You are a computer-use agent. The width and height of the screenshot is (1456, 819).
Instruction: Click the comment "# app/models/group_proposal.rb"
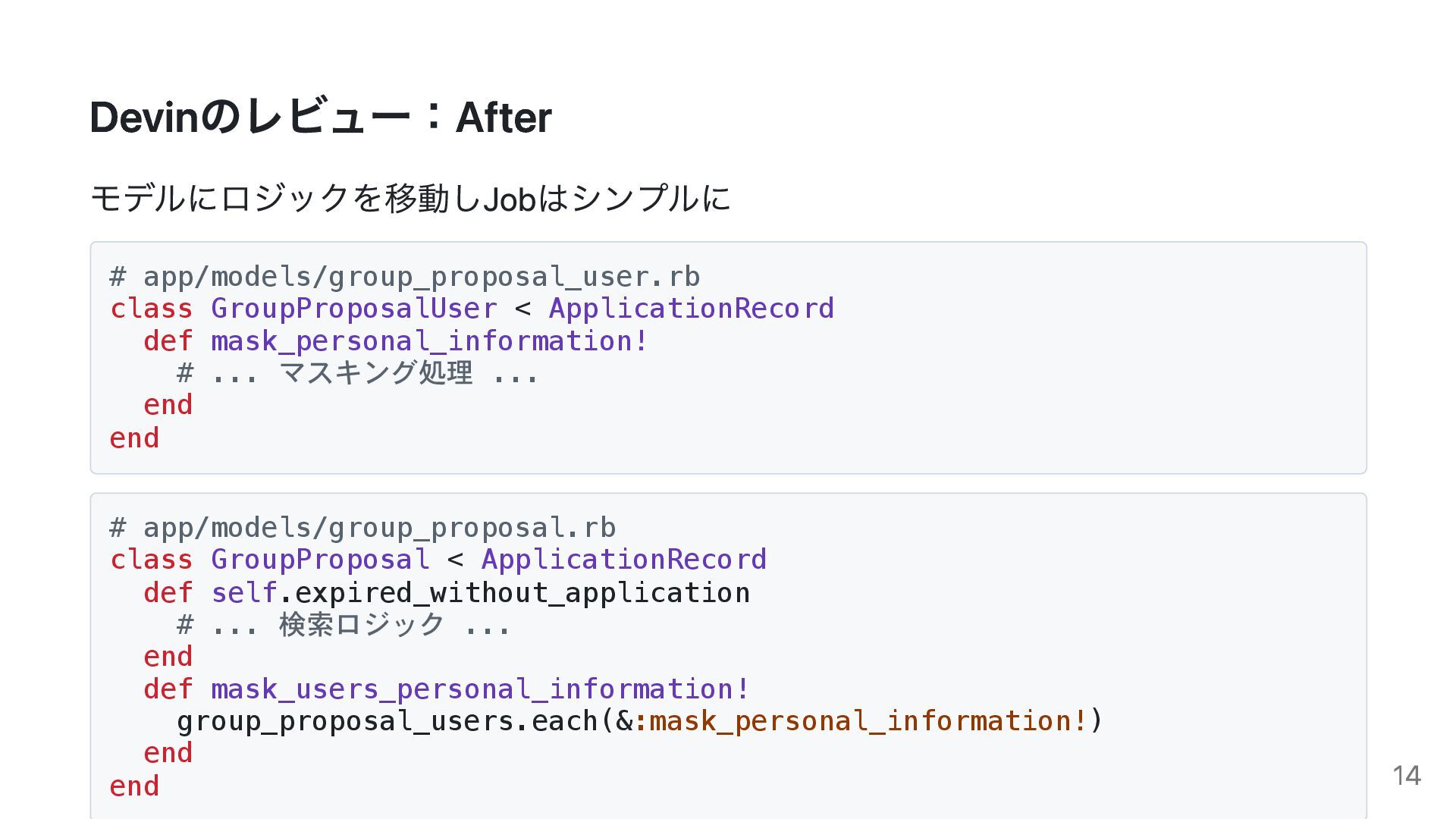[362, 528]
